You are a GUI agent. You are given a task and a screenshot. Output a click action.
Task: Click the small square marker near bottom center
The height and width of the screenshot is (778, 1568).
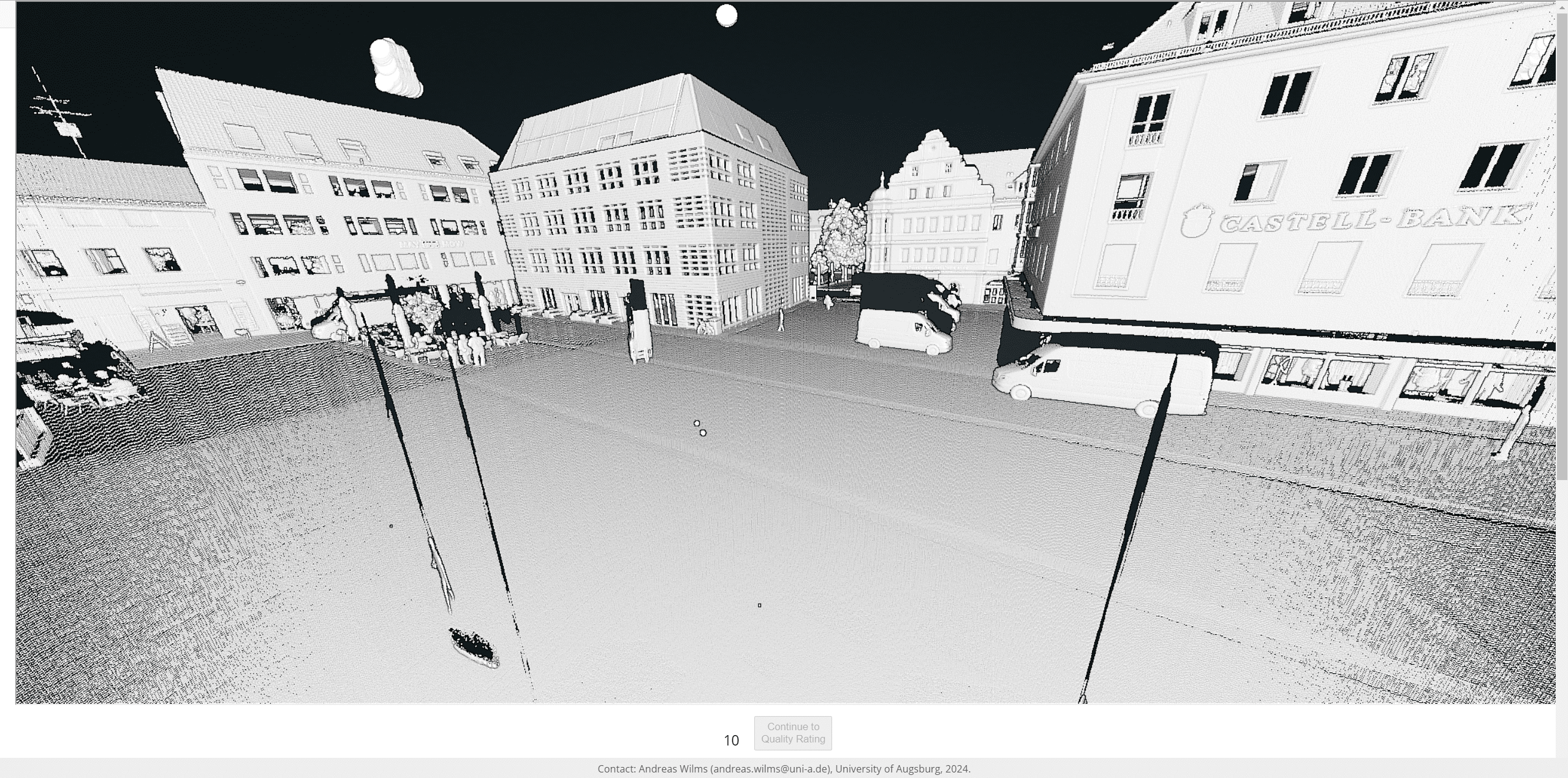coord(760,605)
